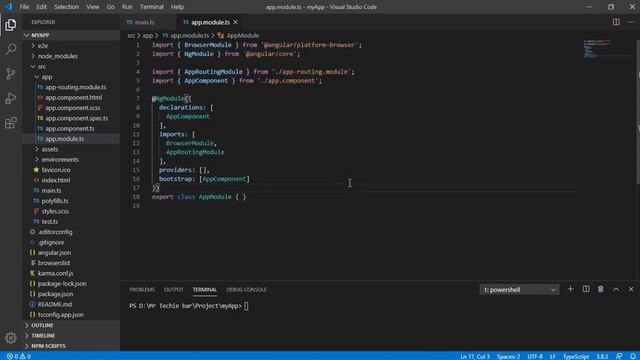Click the terminal prompt input area

pyautogui.click(x=246, y=306)
